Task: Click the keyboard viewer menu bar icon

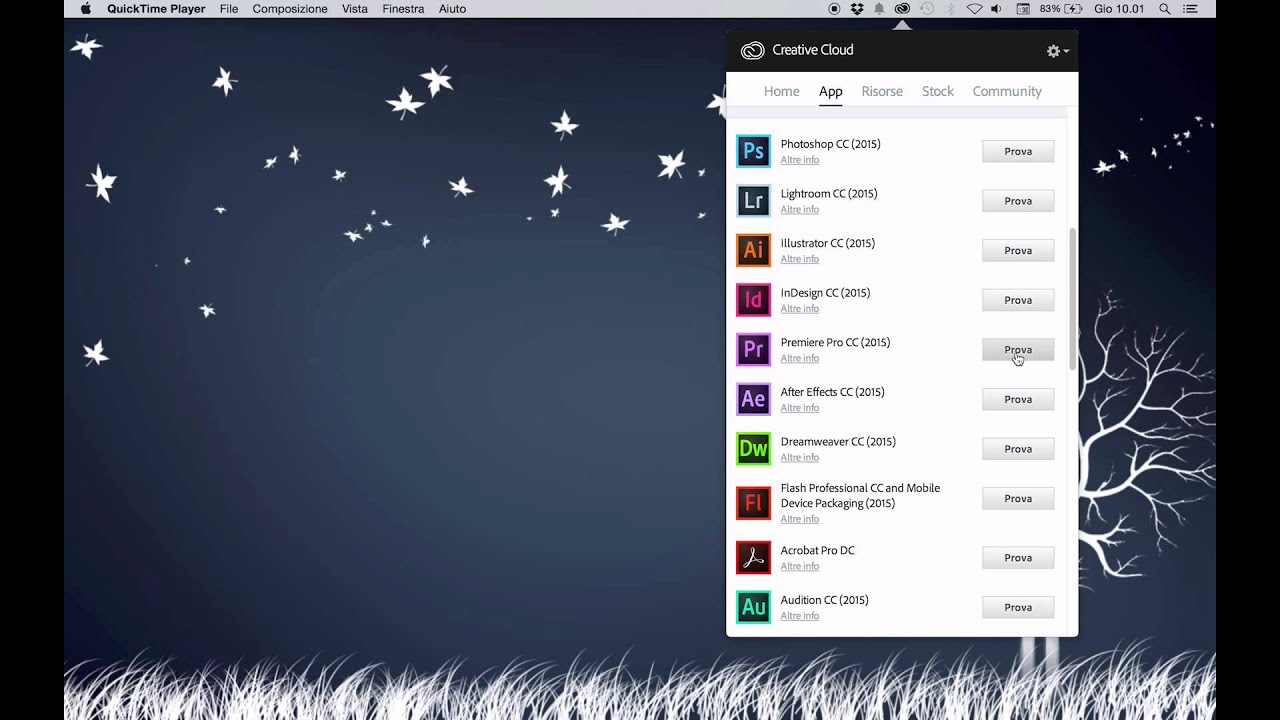Action: 1023,9
